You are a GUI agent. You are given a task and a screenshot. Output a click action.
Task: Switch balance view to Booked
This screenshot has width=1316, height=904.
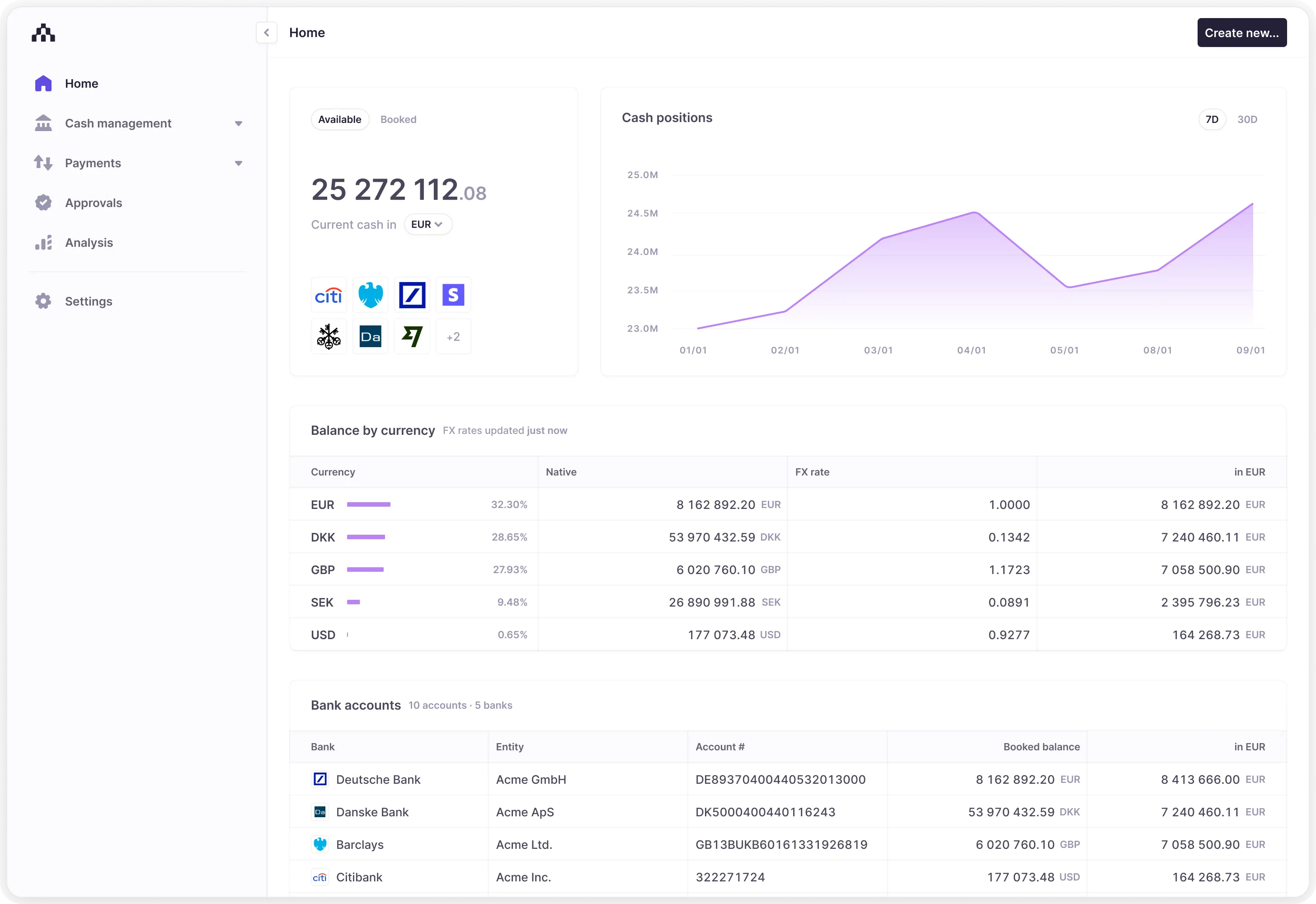point(398,119)
